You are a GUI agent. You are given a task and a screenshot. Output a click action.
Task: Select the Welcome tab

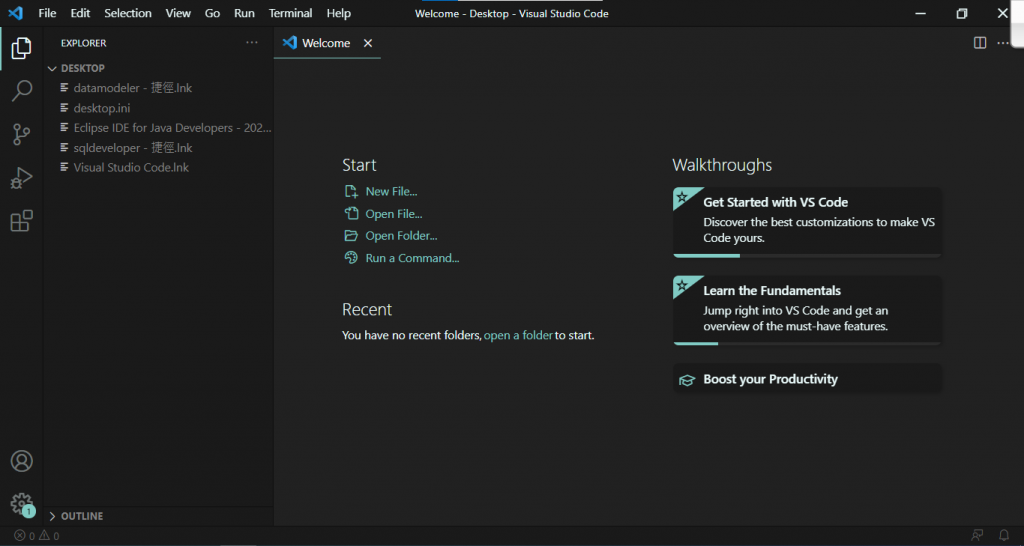326,43
